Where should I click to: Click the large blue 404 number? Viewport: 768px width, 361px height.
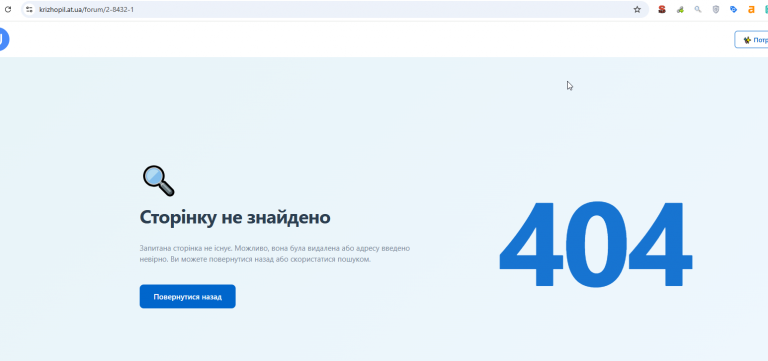pos(595,243)
